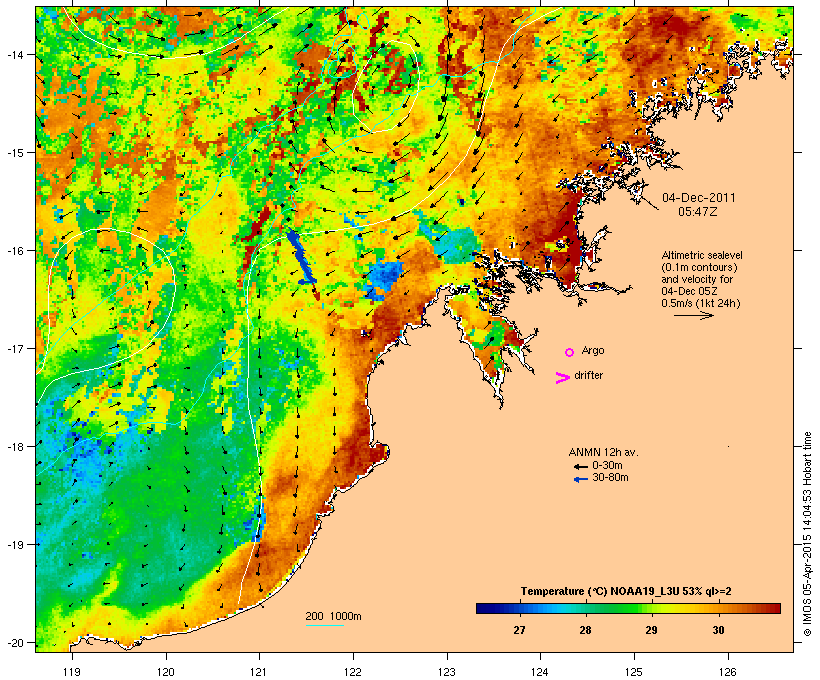Click the latitude axis label -15
Image resolution: width=820 pixels, height=680 pixels.
[14, 153]
